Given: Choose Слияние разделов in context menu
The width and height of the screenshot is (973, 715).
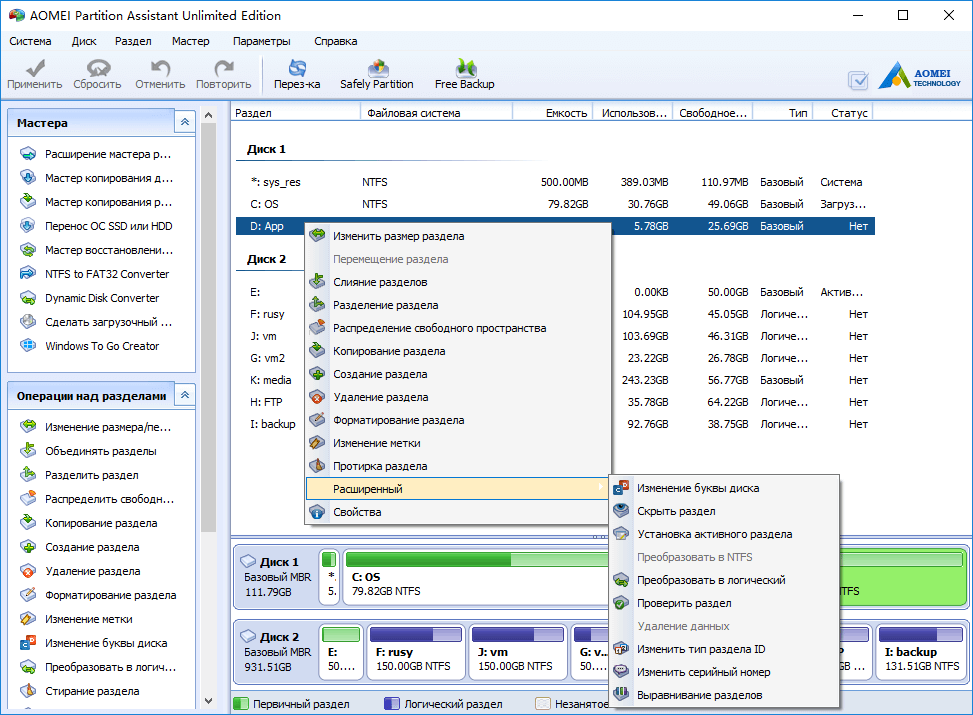Looking at the screenshot, I should tap(458, 282).
